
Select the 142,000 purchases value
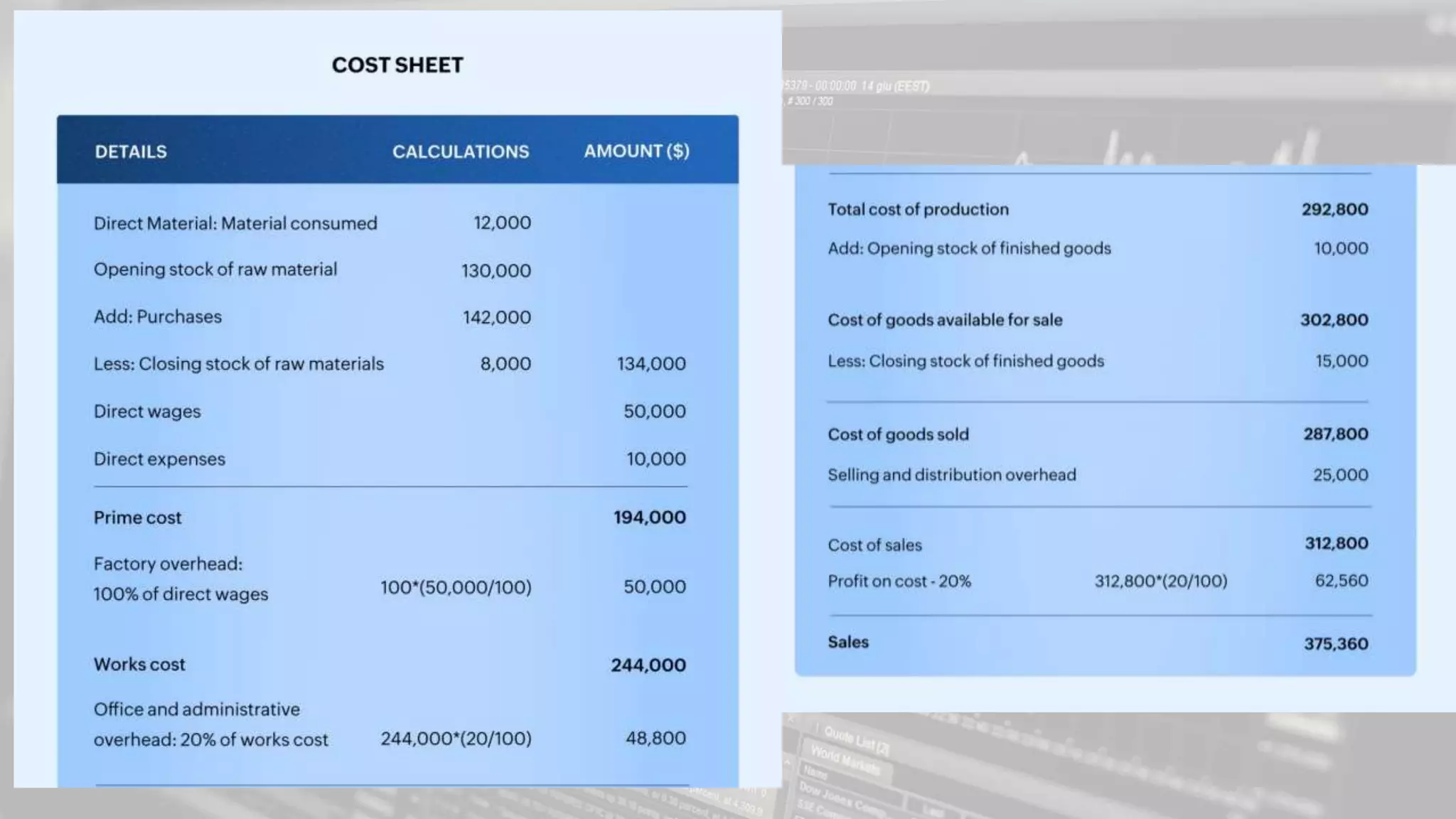pyautogui.click(x=497, y=317)
